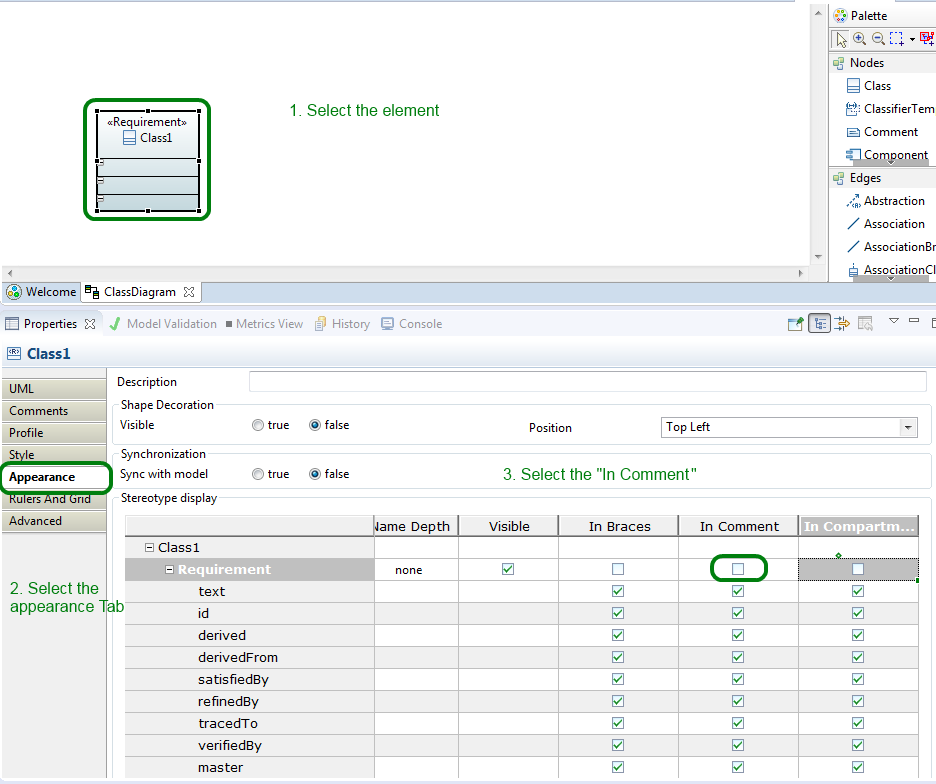Switch to the ClassDiagram editor tab

(x=140, y=292)
